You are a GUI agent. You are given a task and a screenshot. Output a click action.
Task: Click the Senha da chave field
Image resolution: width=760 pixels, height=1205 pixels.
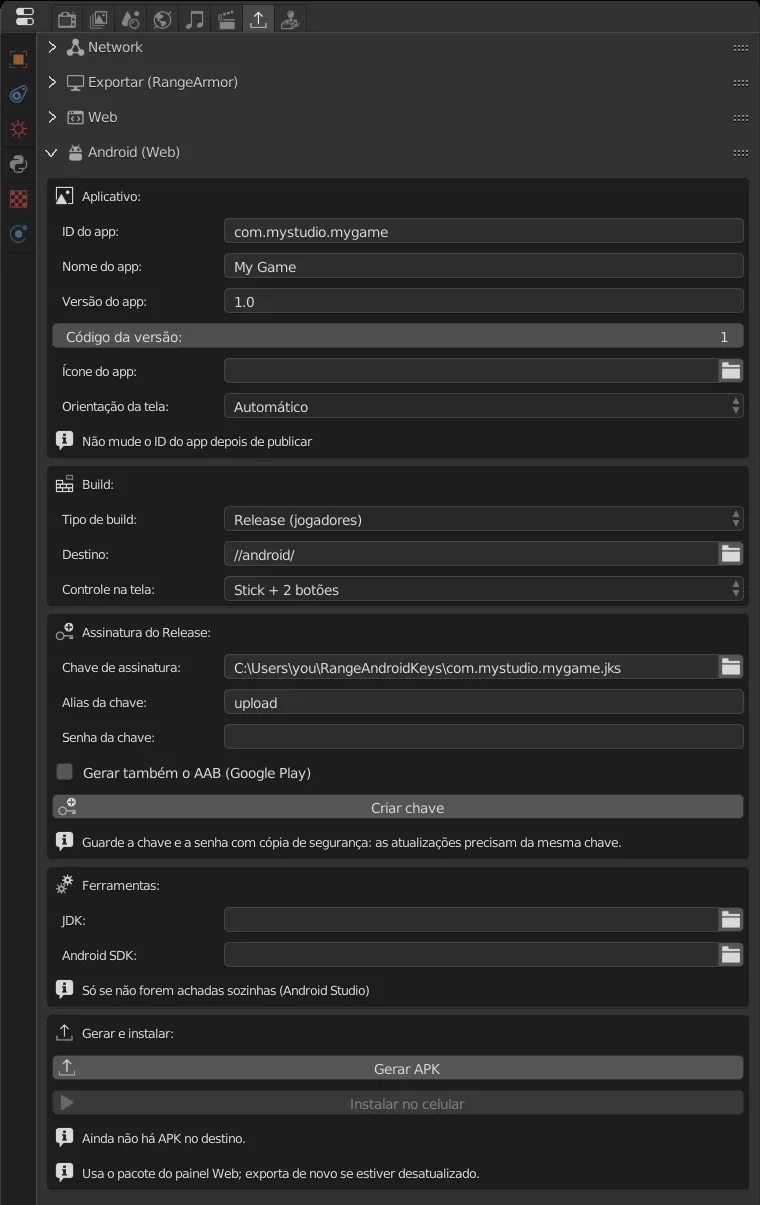[x=484, y=737]
